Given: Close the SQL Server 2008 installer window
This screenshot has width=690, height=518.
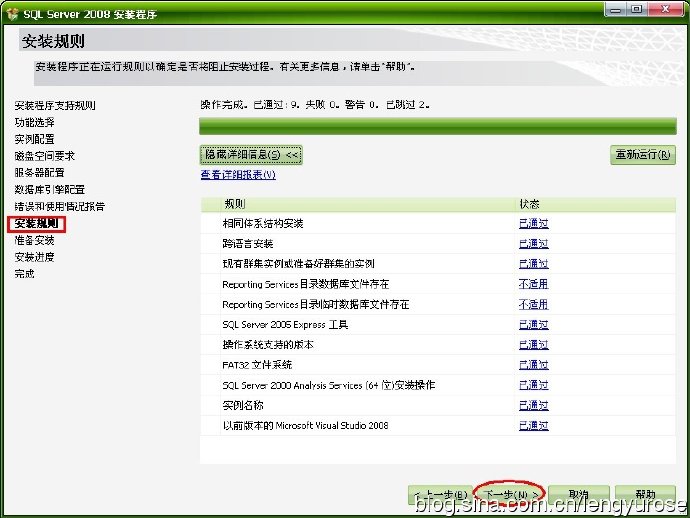Looking at the screenshot, I should [665, 9].
